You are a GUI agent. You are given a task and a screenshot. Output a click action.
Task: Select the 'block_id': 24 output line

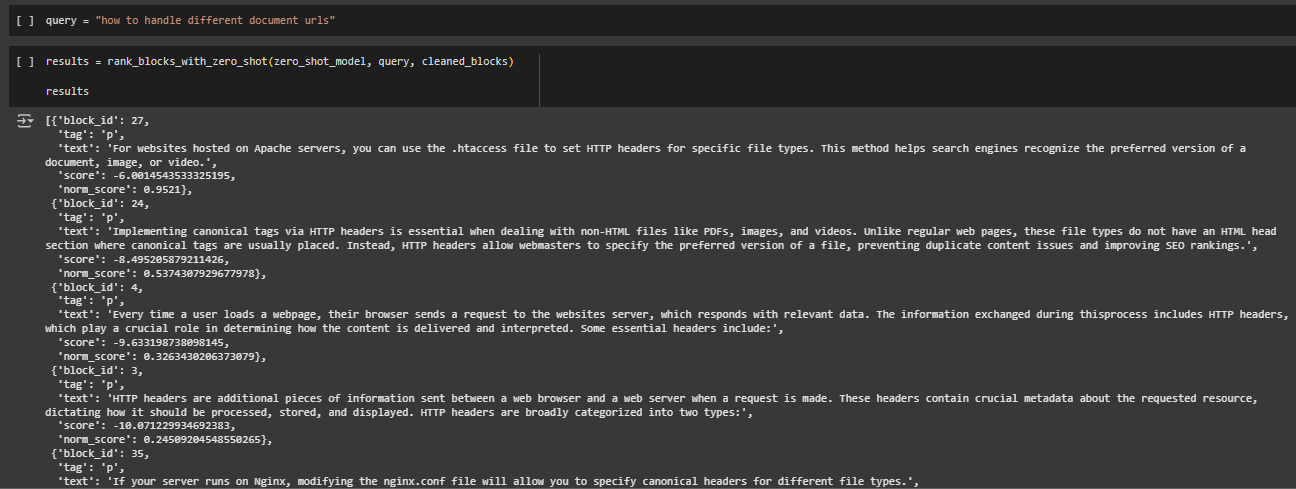click(x=102, y=203)
